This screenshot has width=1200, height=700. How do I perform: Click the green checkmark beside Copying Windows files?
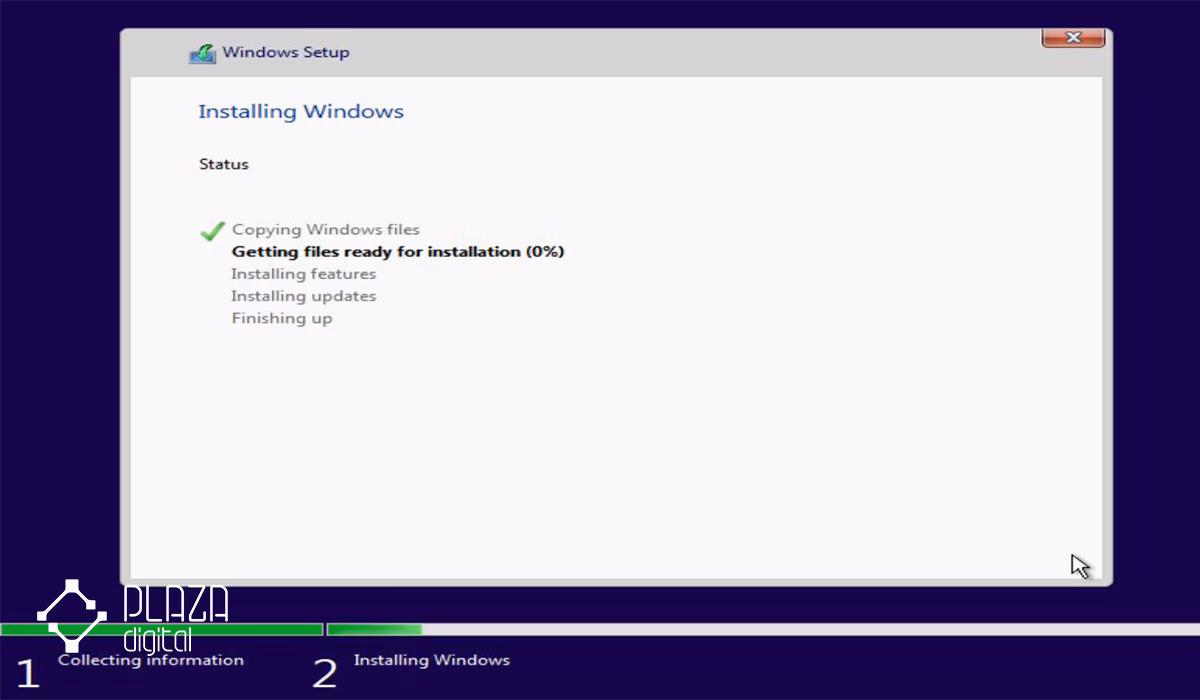pos(212,231)
